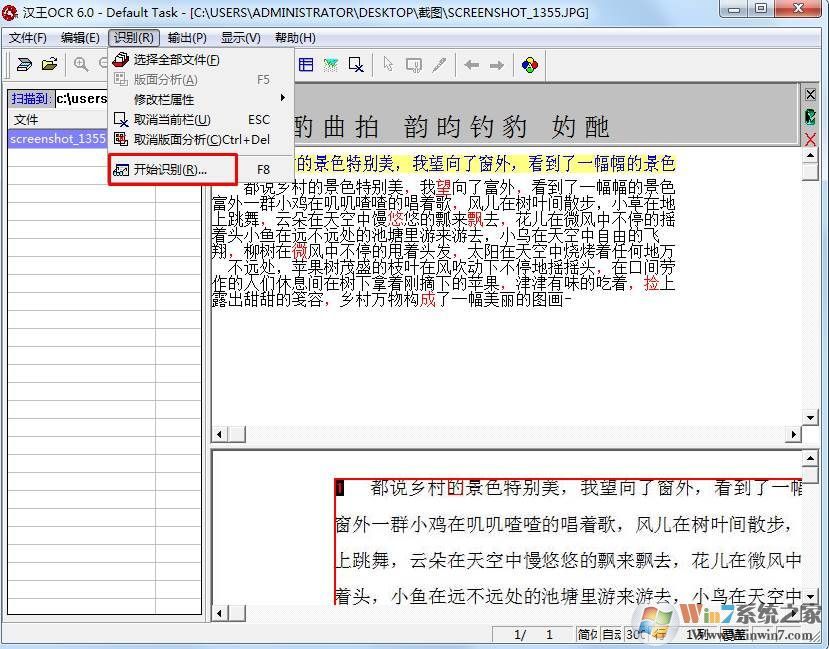This screenshot has width=829, height=649.
Task: Click the 扫描到 path field
Action: coord(81,98)
